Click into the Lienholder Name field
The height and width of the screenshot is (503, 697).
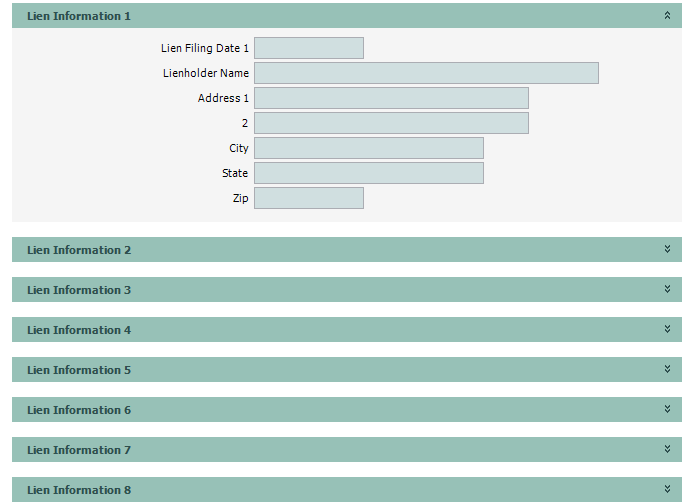tap(426, 73)
